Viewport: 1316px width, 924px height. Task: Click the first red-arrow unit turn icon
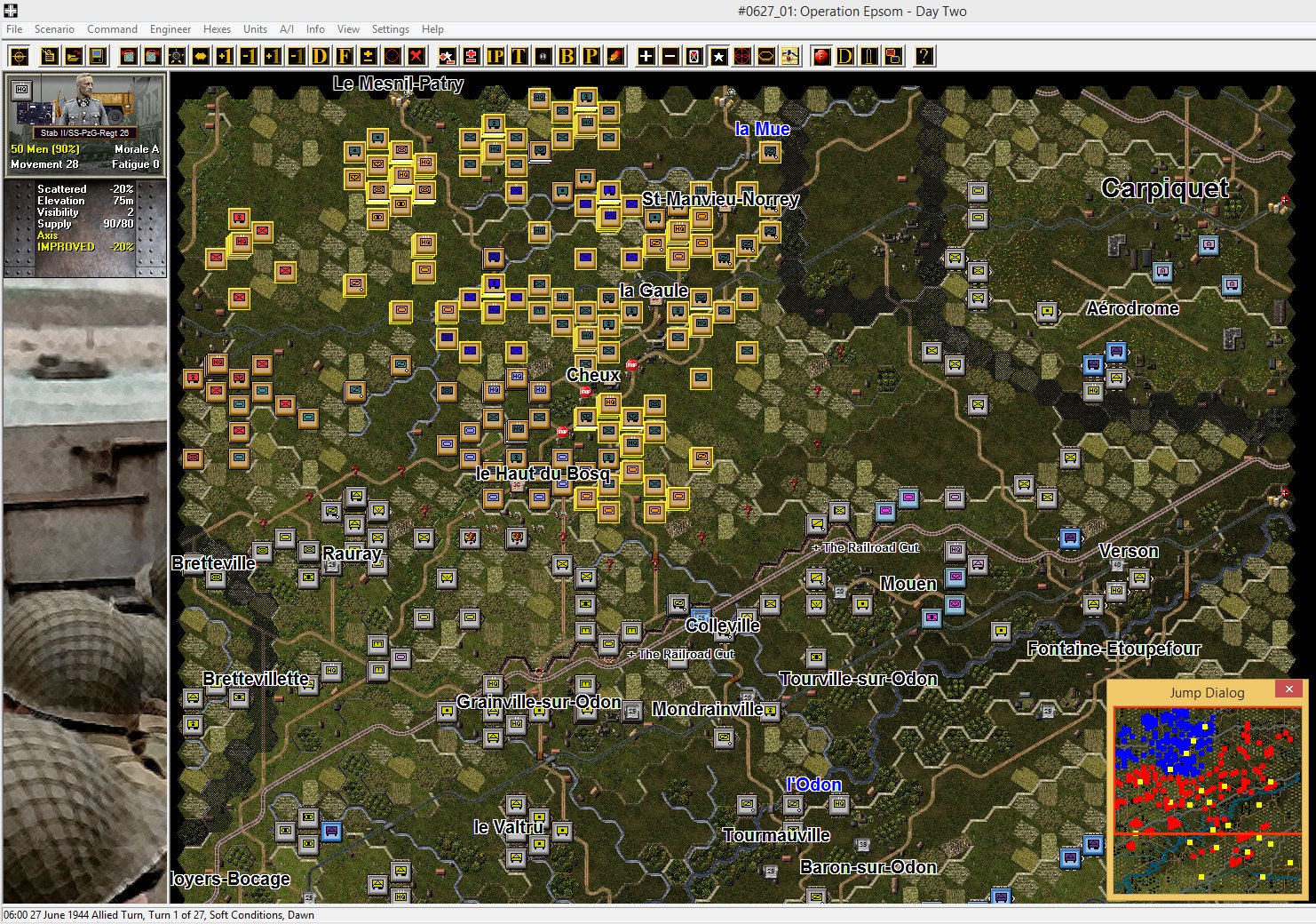(129, 56)
